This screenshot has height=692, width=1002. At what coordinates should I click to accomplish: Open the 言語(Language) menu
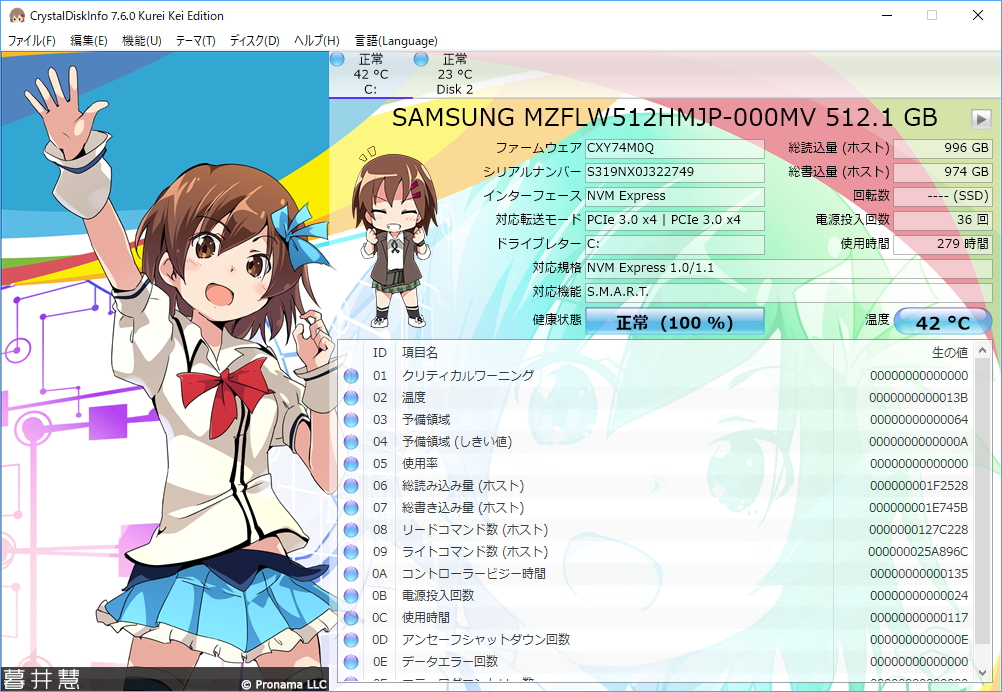(x=396, y=41)
